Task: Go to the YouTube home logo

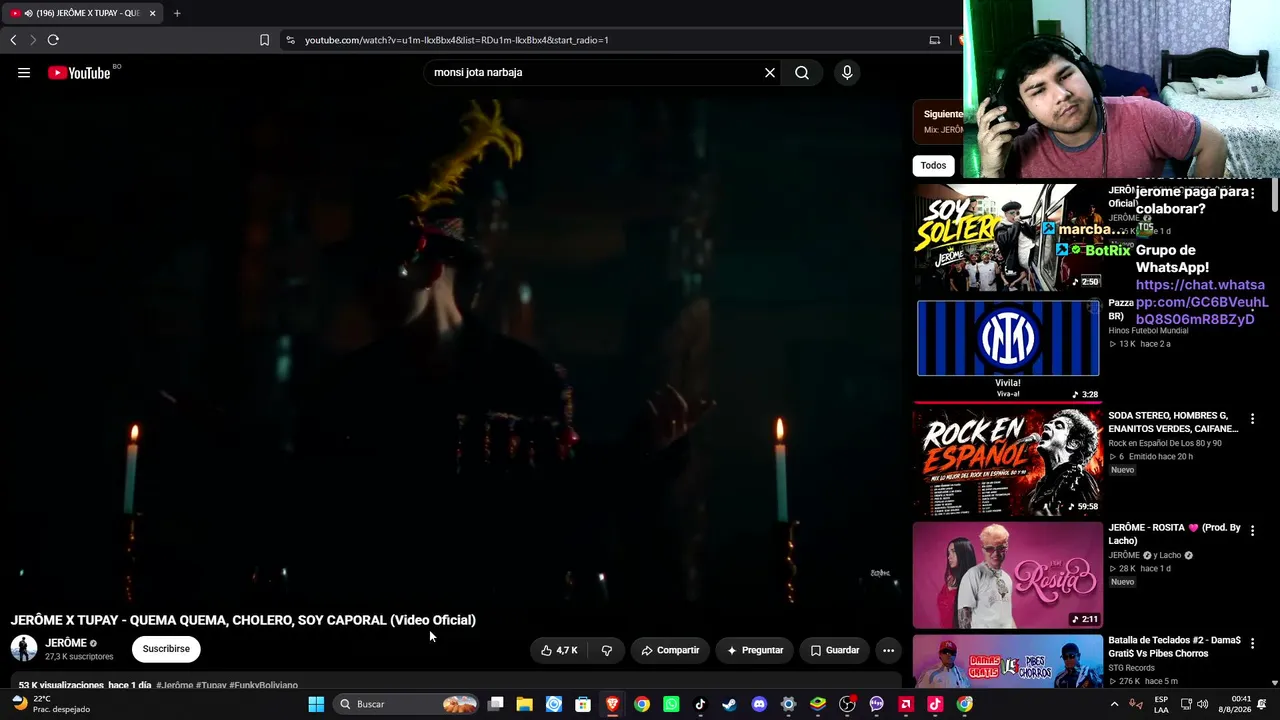Action: pos(79,73)
